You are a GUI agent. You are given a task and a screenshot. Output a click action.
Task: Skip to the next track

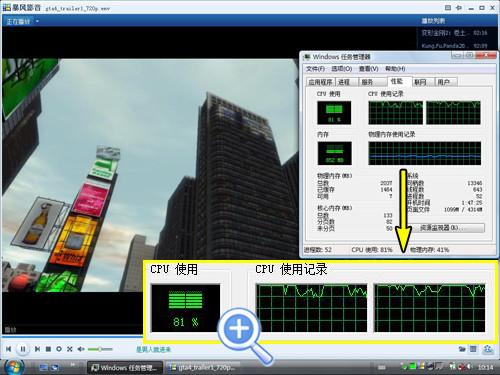(x=37, y=349)
